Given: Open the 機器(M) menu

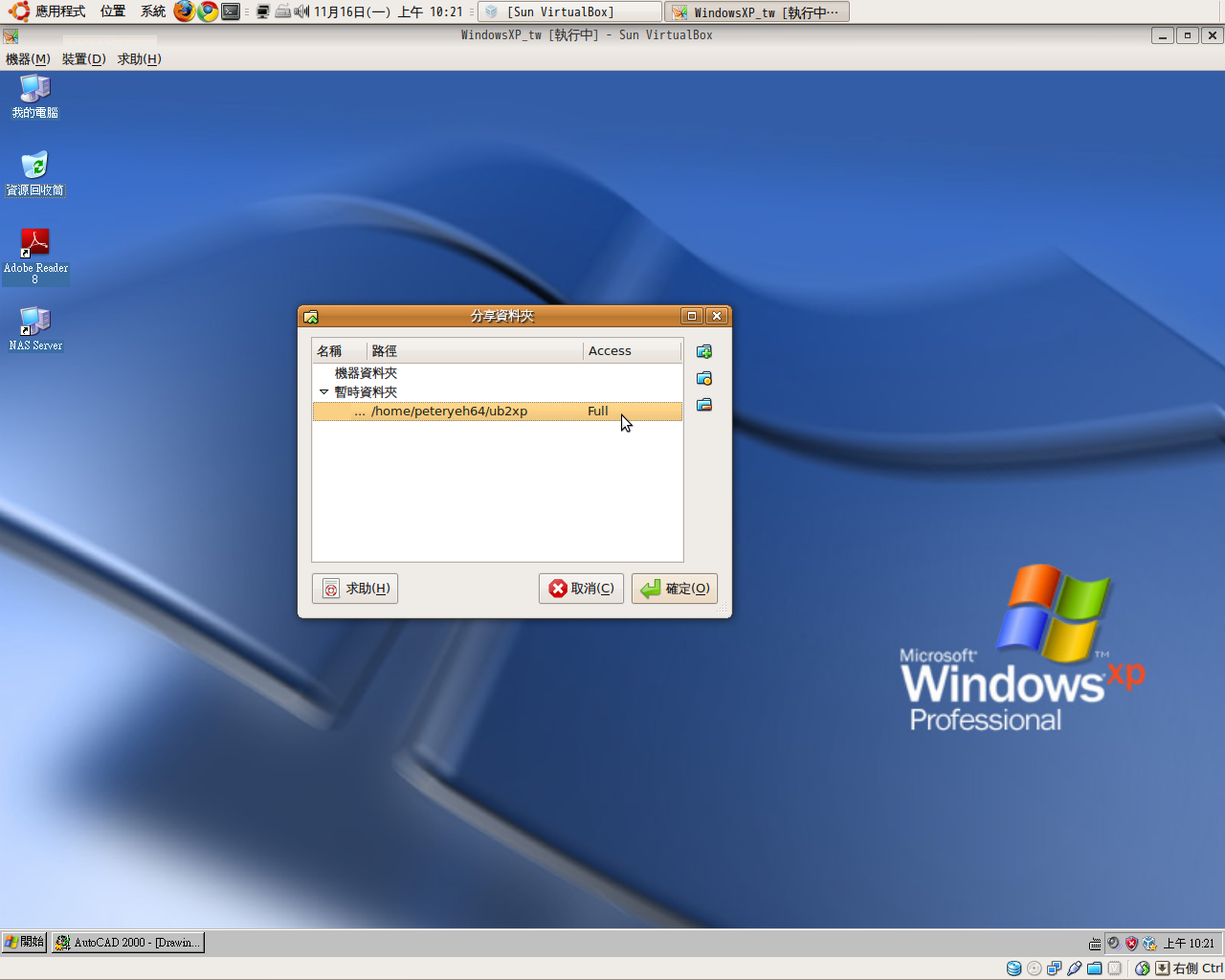Looking at the screenshot, I should point(28,59).
